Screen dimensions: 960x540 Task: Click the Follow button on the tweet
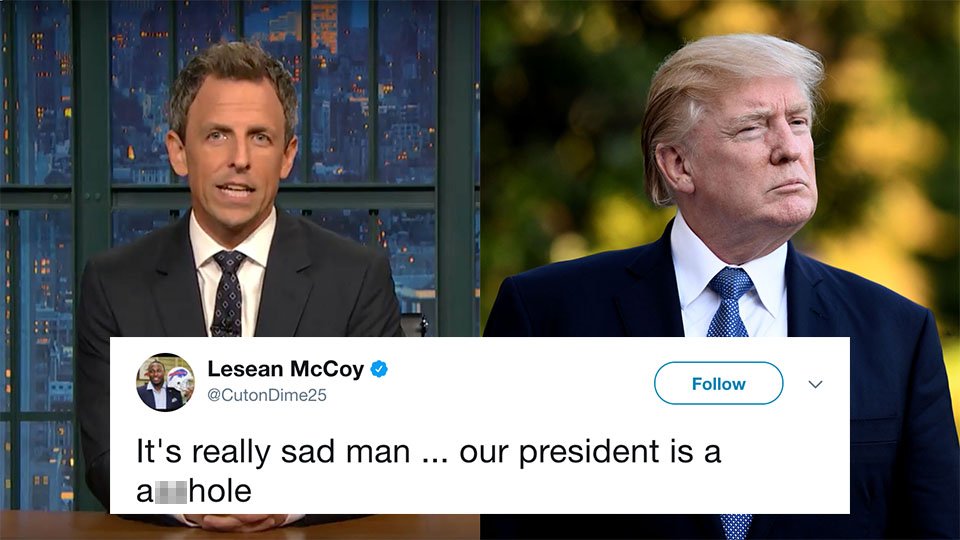[x=718, y=383]
